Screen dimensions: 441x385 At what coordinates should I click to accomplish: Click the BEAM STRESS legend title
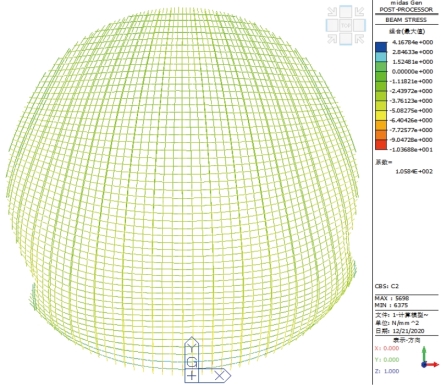pyautogui.click(x=406, y=20)
